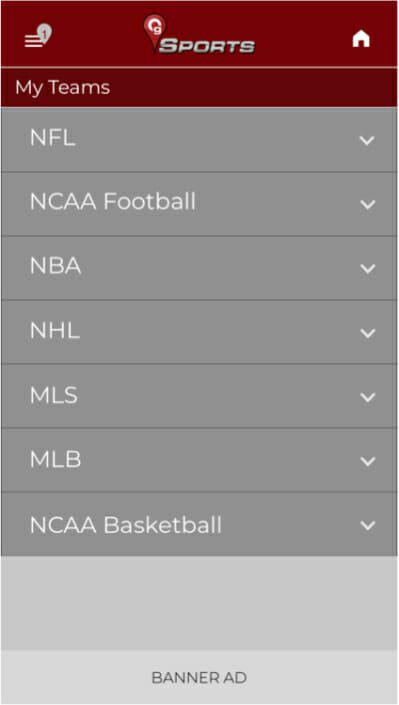Select the NFL league row label
The width and height of the screenshot is (399, 705).
pyautogui.click(x=52, y=138)
